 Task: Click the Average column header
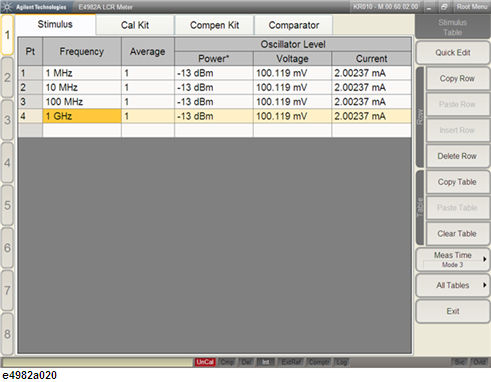coord(148,52)
